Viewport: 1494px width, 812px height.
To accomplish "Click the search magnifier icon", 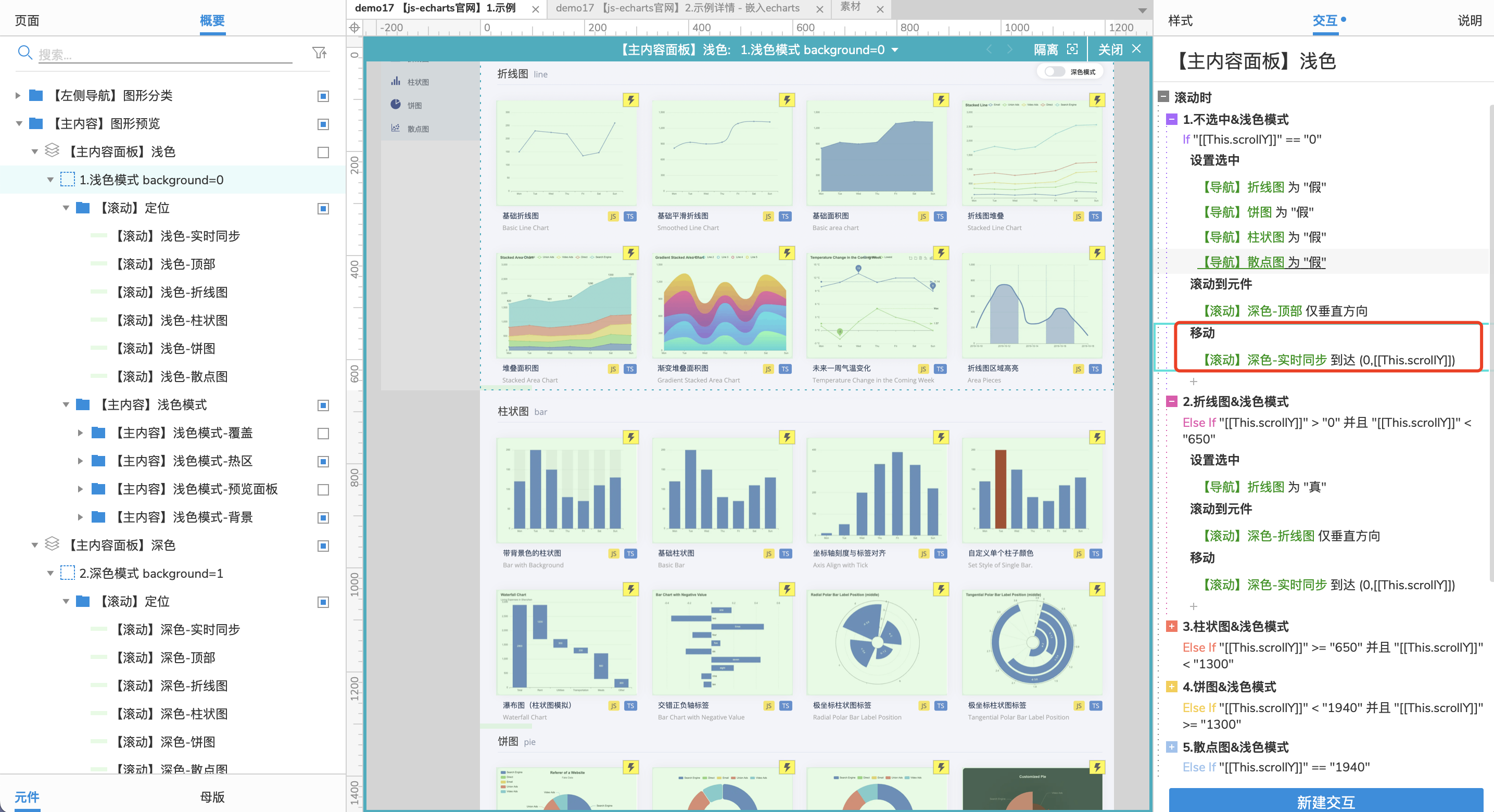I will (x=25, y=54).
